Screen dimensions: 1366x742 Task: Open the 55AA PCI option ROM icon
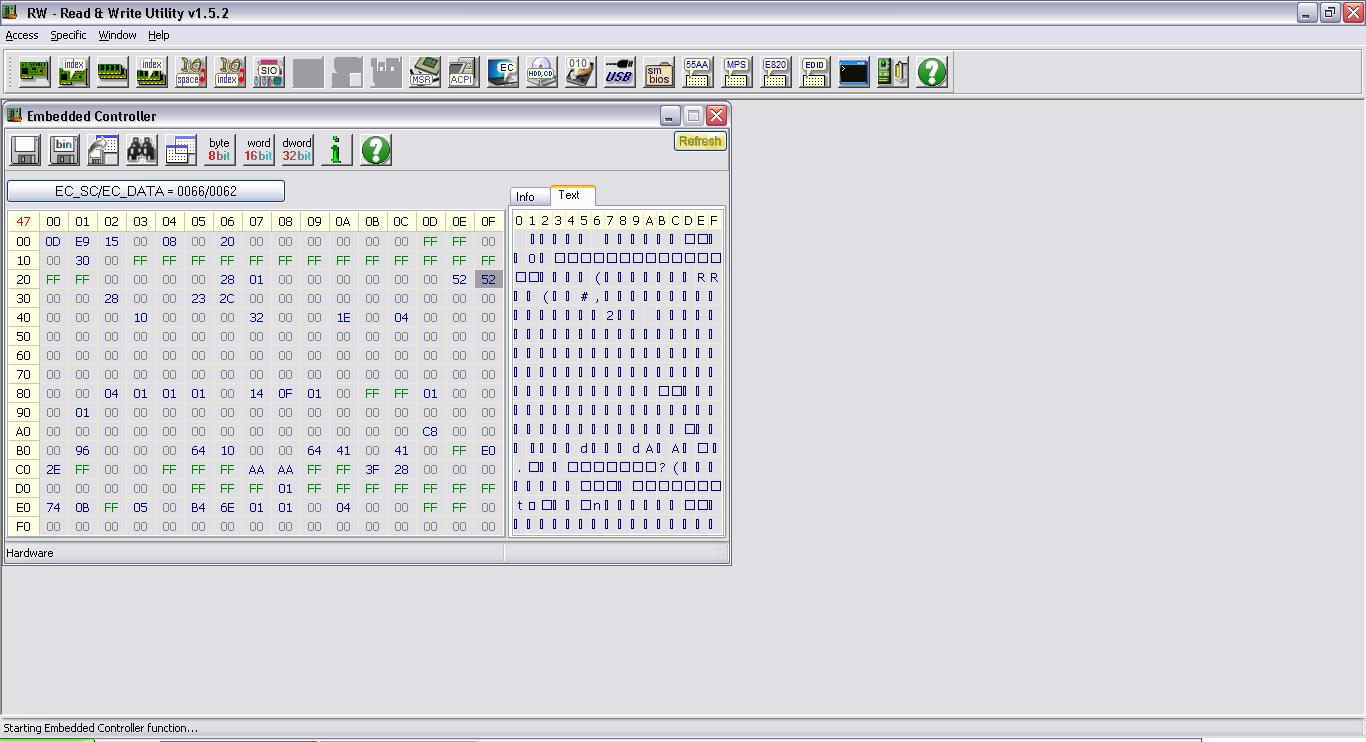click(697, 72)
